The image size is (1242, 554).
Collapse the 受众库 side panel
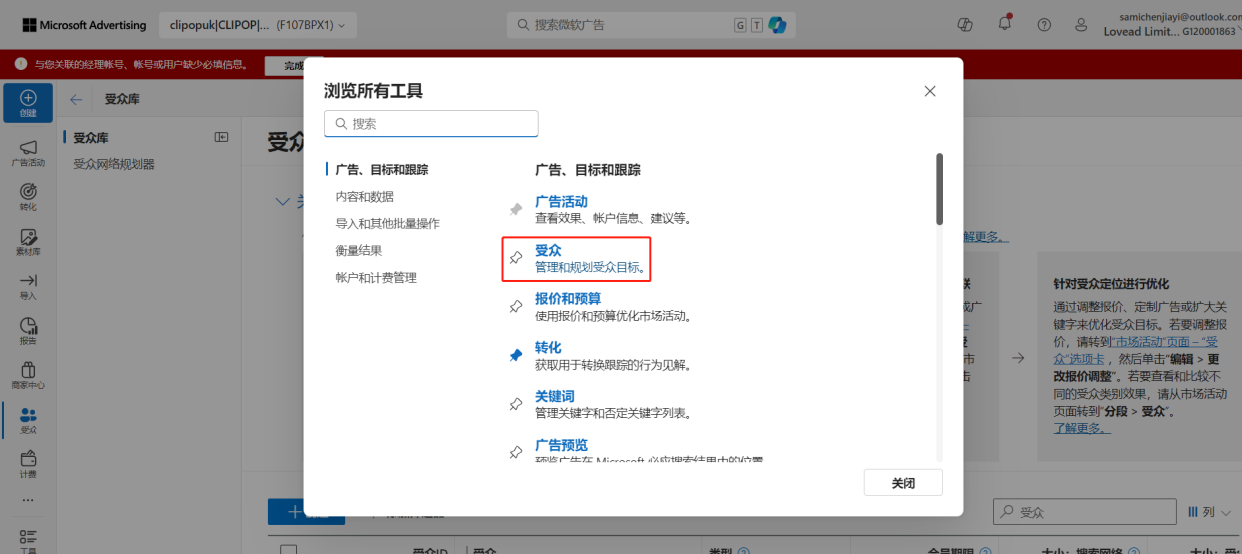pyautogui.click(x=222, y=137)
